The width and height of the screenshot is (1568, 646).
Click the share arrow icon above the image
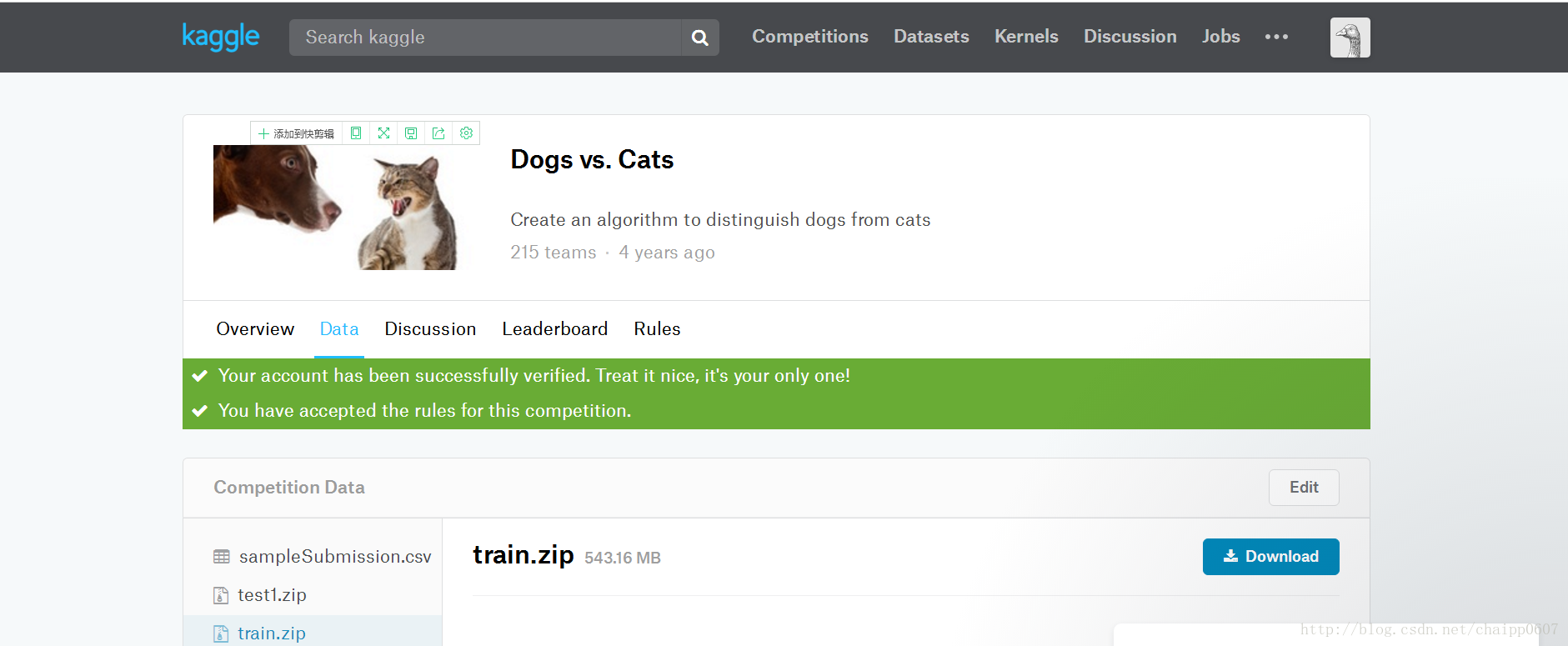tap(438, 133)
